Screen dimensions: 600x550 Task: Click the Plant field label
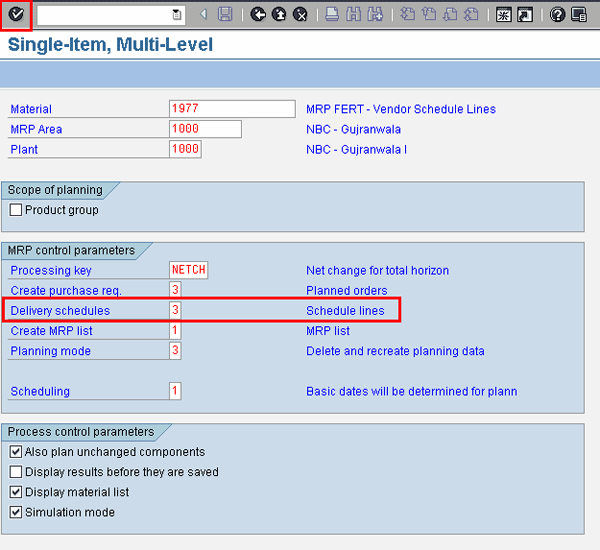[24, 149]
